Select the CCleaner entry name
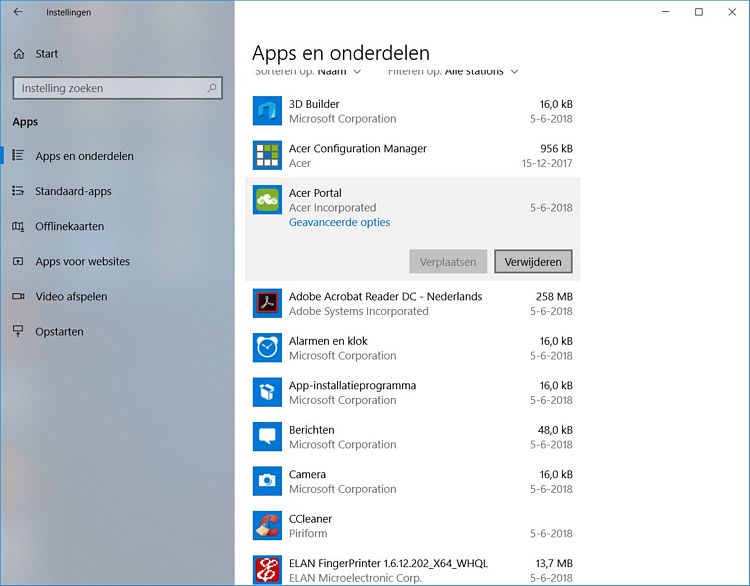The width and height of the screenshot is (750, 586). pyautogui.click(x=310, y=519)
